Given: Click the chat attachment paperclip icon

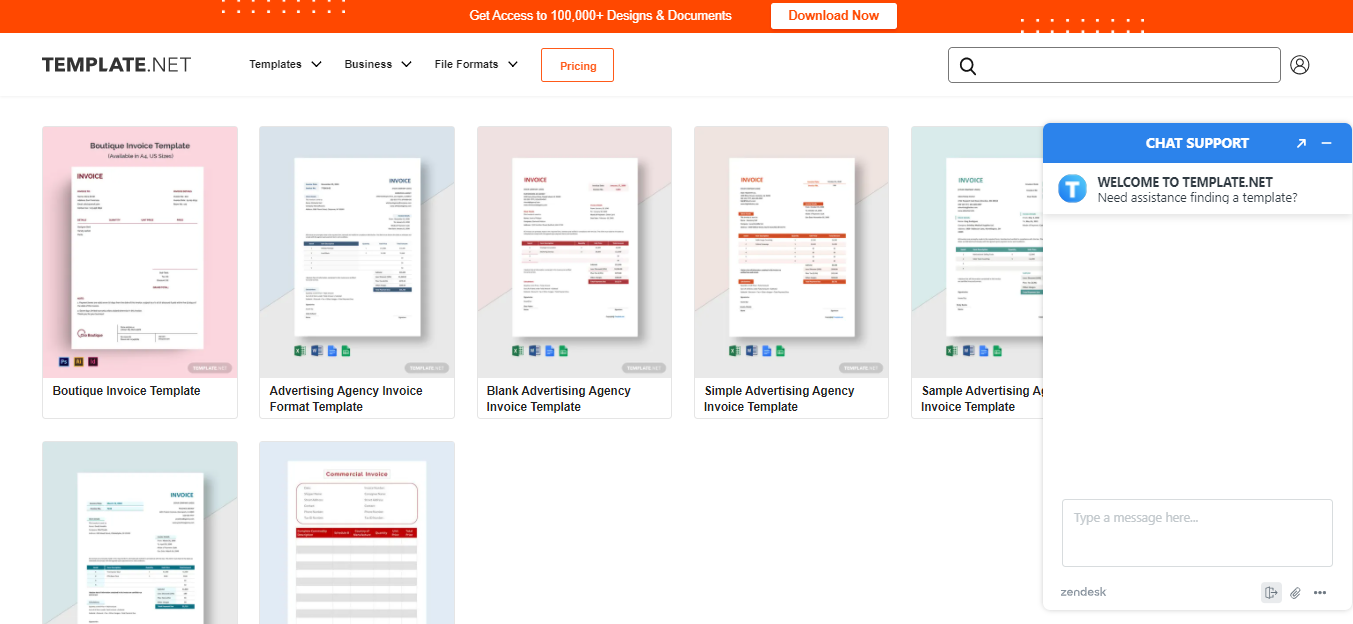Looking at the screenshot, I should (x=1295, y=593).
